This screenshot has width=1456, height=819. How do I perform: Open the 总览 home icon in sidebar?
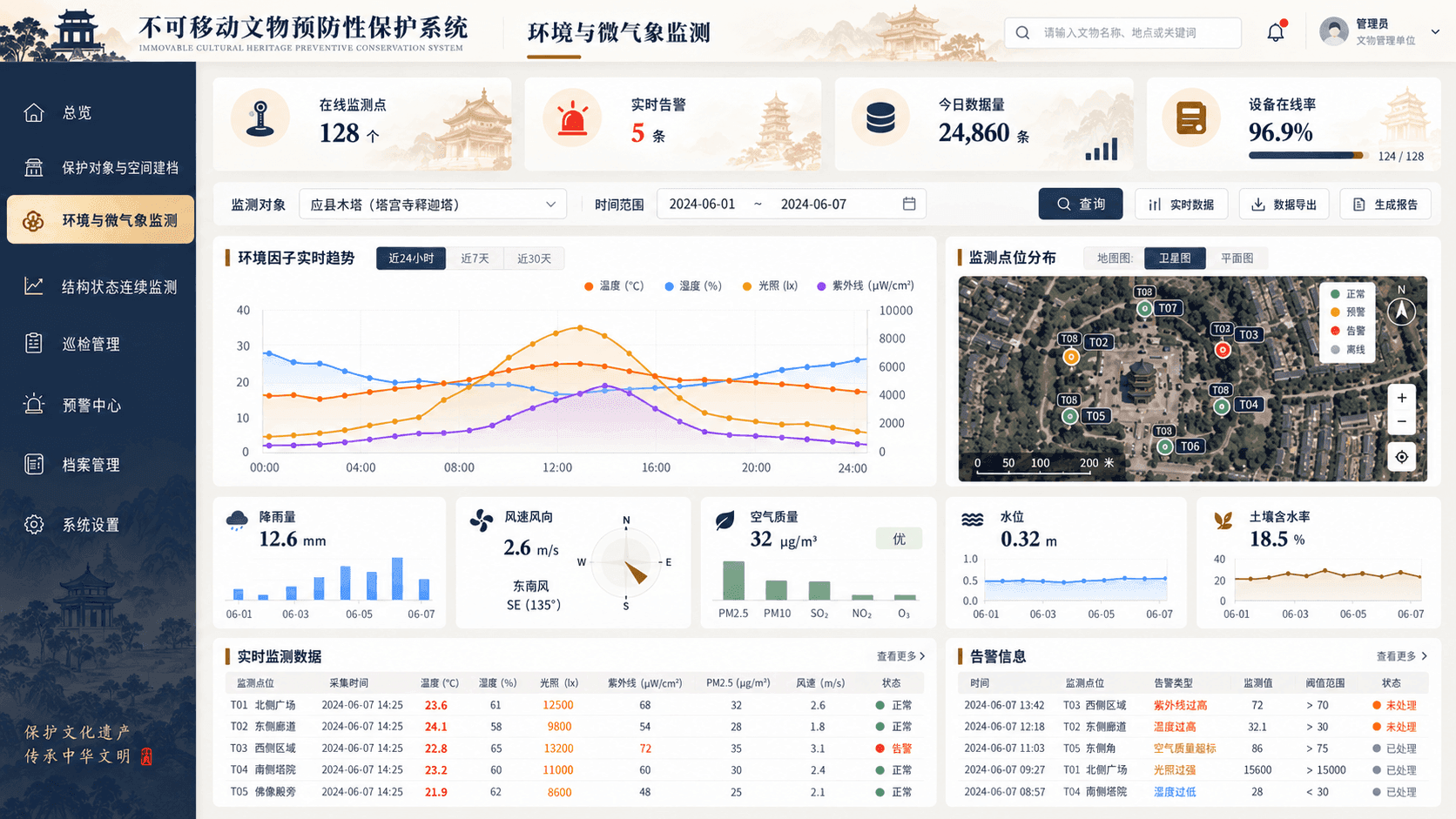[x=34, y=112]
